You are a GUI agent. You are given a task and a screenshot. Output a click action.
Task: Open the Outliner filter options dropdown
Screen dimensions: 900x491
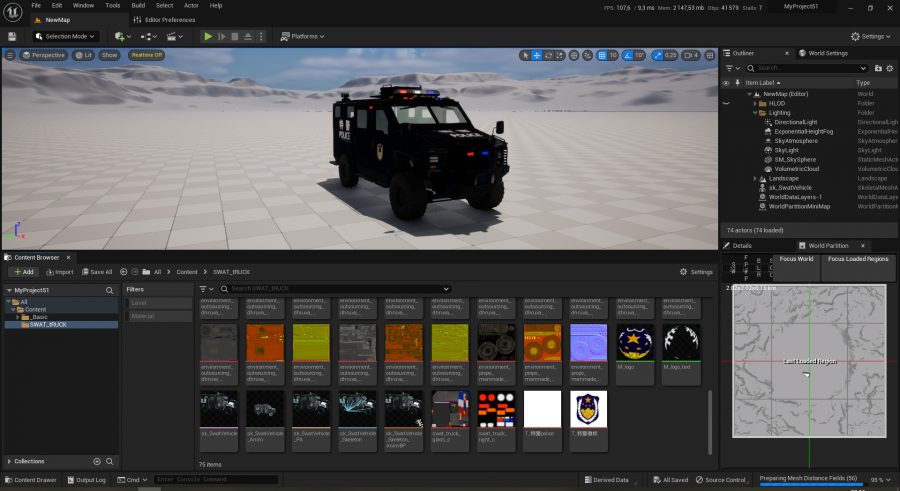732,68
